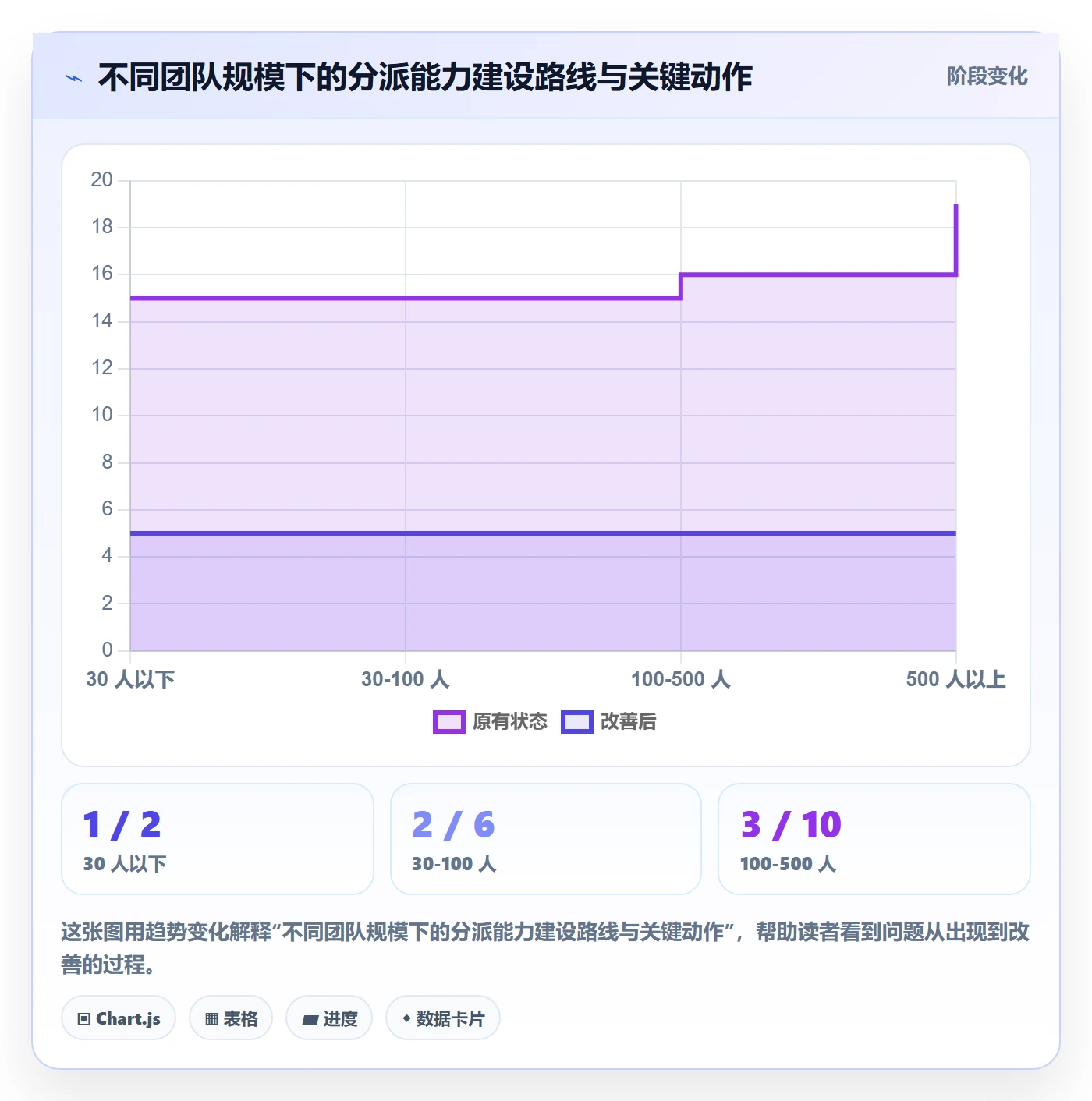This screenshot has height=1101, width=1092.
Task: Click the y-axis value 10
Action: point(102,415)
